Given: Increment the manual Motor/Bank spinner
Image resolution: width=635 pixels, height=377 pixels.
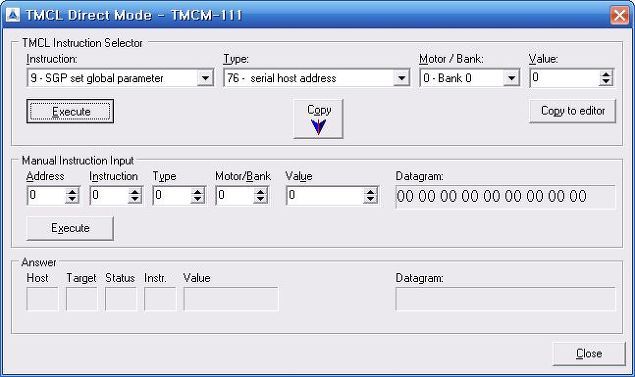Looking at the screenshot, I should pyautogui.click(x=261, y=192).
